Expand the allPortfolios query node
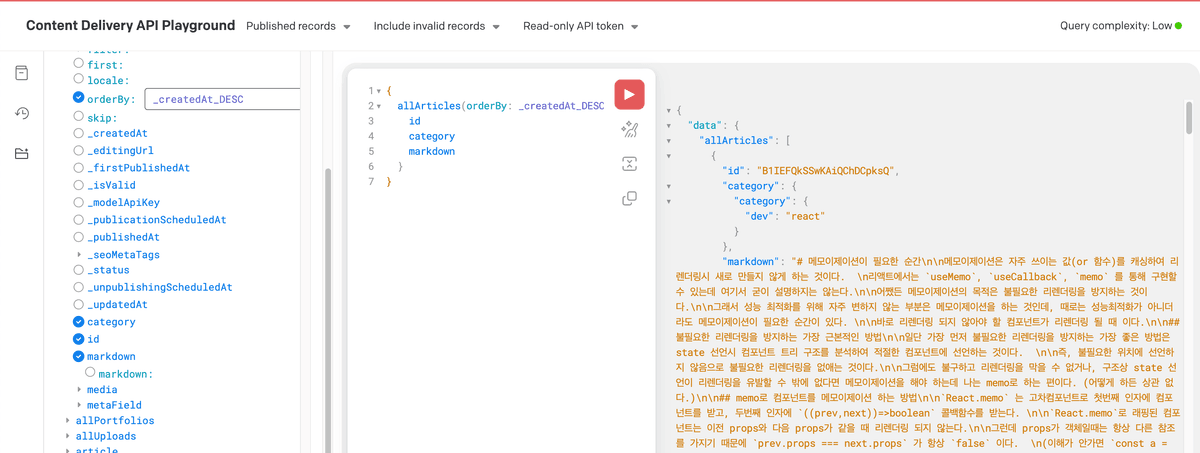This screenshot has width=1200, height=453. point(68,421)
